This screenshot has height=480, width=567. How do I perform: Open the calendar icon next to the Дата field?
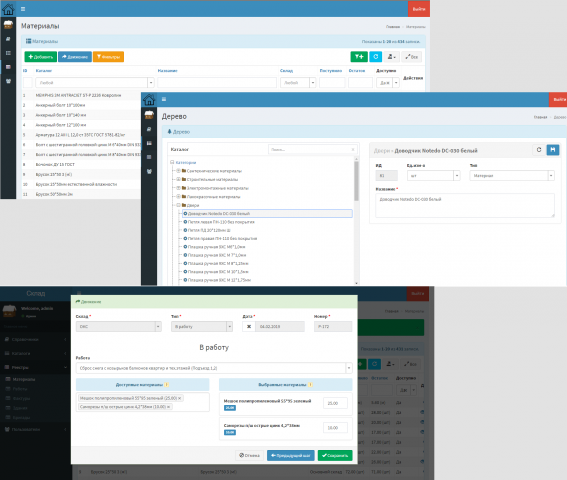[248, 327]
